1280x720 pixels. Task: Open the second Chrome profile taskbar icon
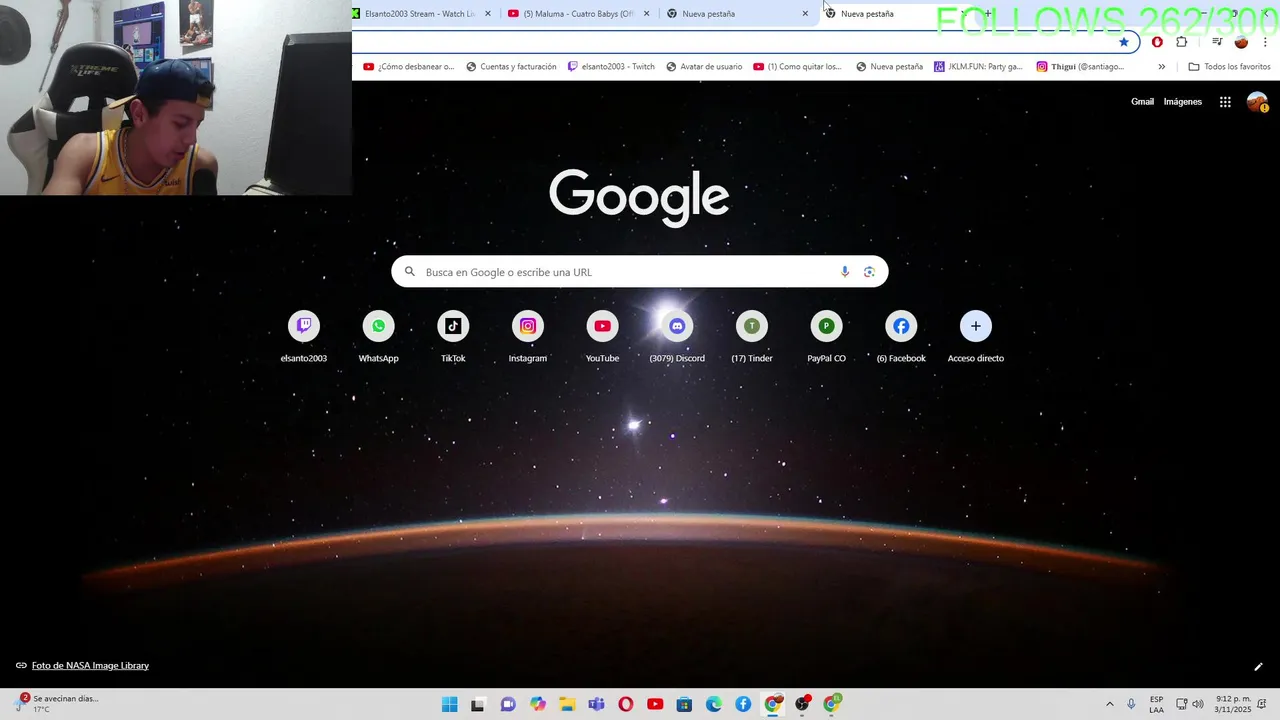[832, 704]
